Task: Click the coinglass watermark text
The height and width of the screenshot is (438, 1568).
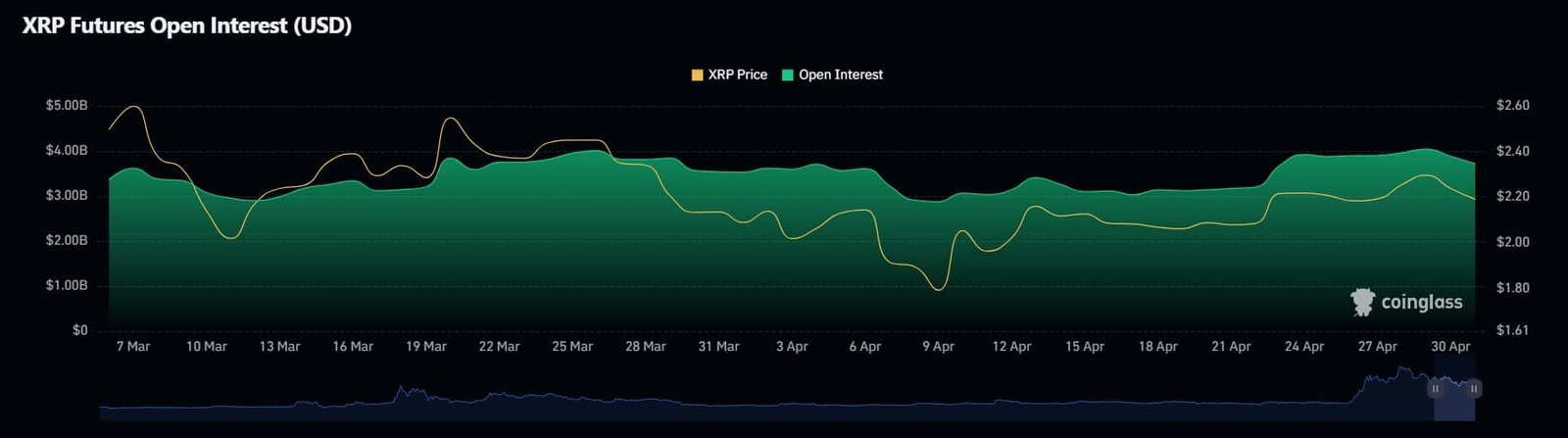Action: [x=1421, y=303]
